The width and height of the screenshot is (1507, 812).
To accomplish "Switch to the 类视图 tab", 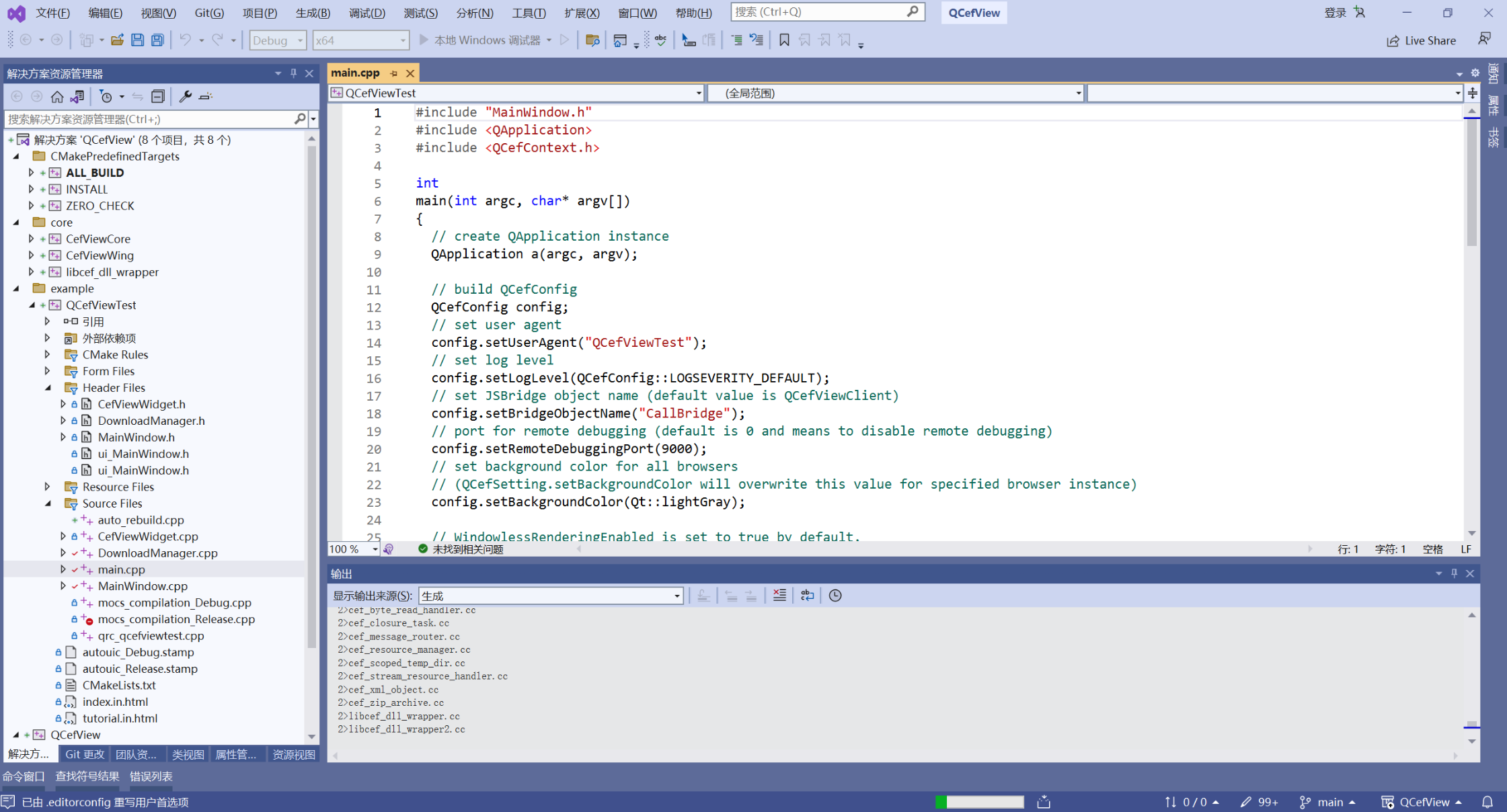I will coord(188,754).
